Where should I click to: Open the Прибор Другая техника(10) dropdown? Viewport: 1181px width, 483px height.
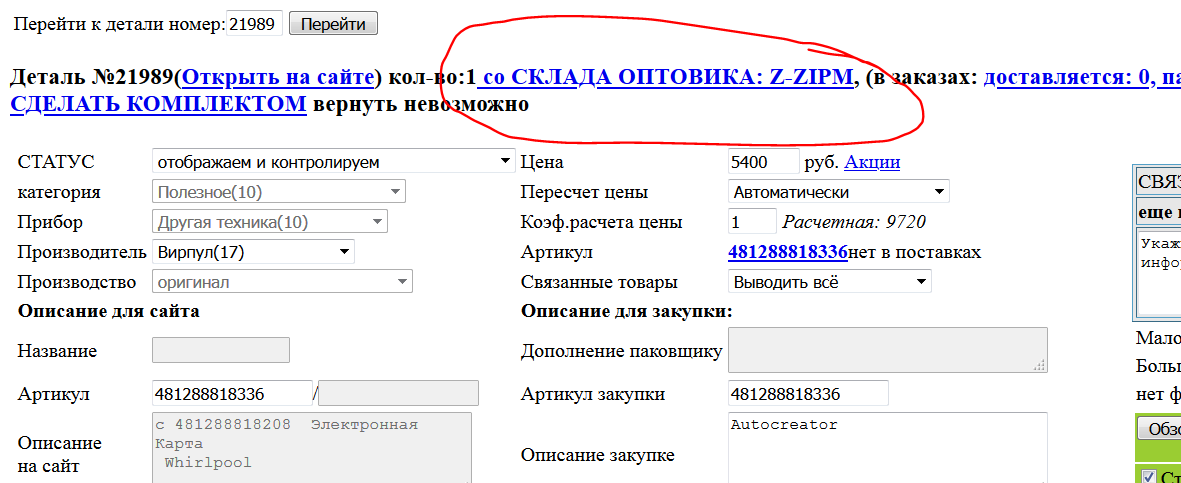point(270,222)
